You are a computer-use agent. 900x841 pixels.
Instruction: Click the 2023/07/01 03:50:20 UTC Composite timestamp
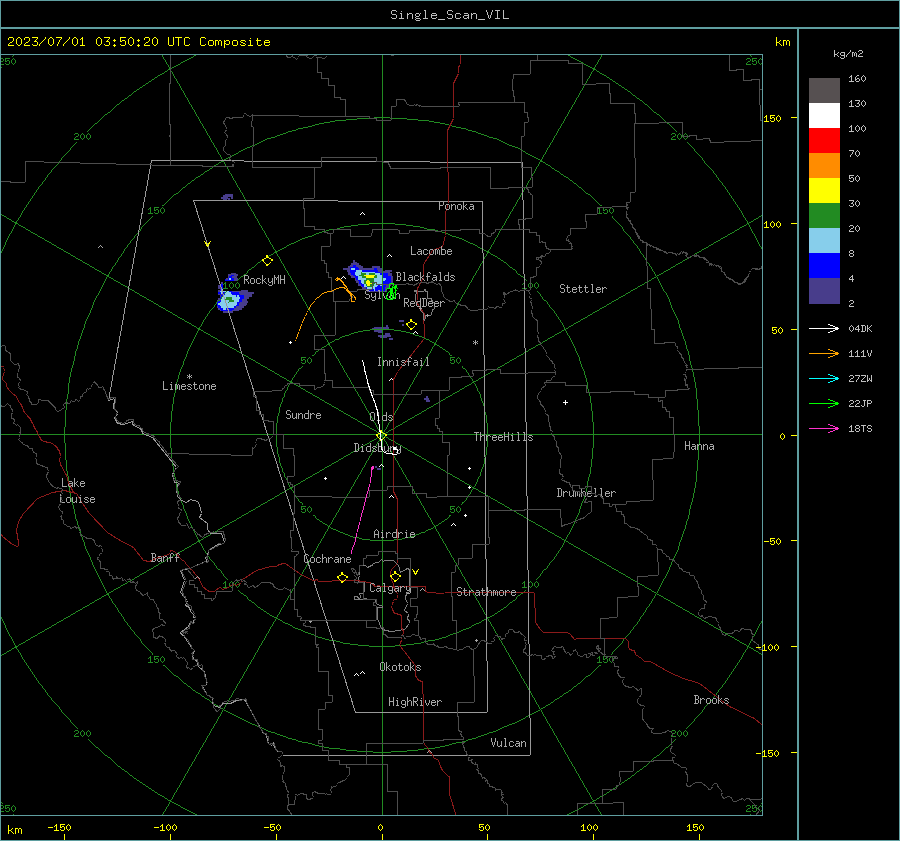[138, 42]
